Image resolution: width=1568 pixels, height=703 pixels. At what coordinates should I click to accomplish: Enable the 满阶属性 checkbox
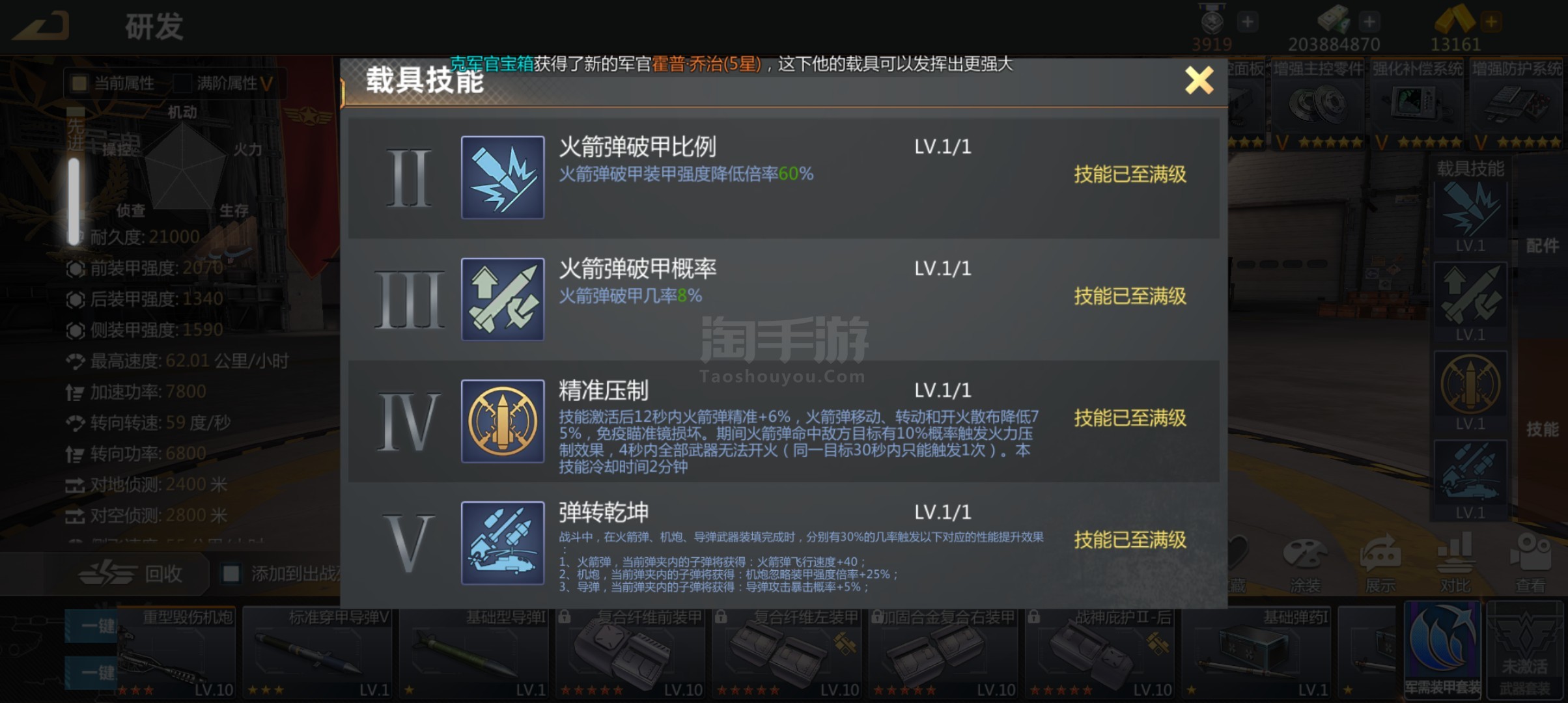coord(182,83)
